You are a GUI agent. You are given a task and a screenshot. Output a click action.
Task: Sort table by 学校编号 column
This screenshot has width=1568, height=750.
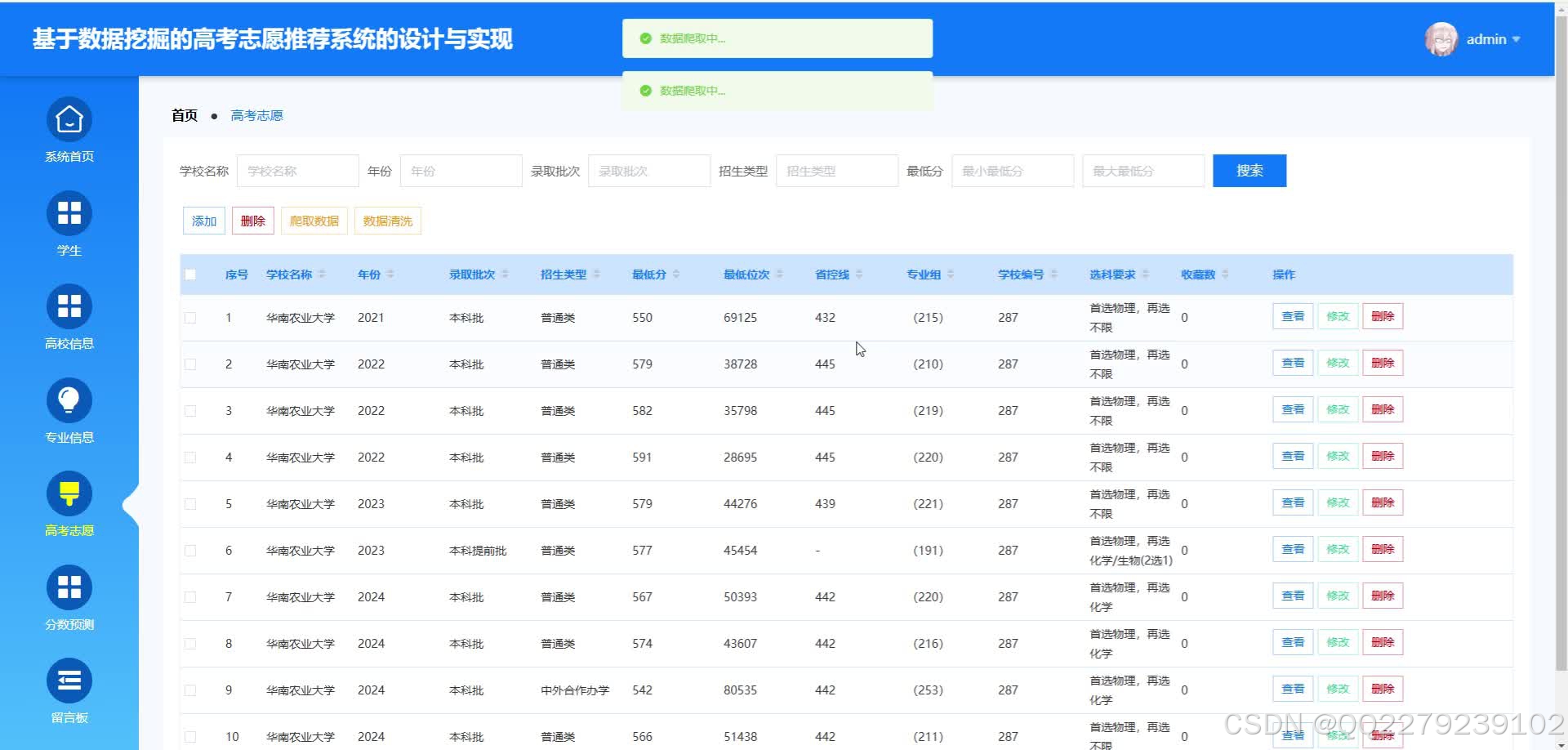coord(1053,275)
